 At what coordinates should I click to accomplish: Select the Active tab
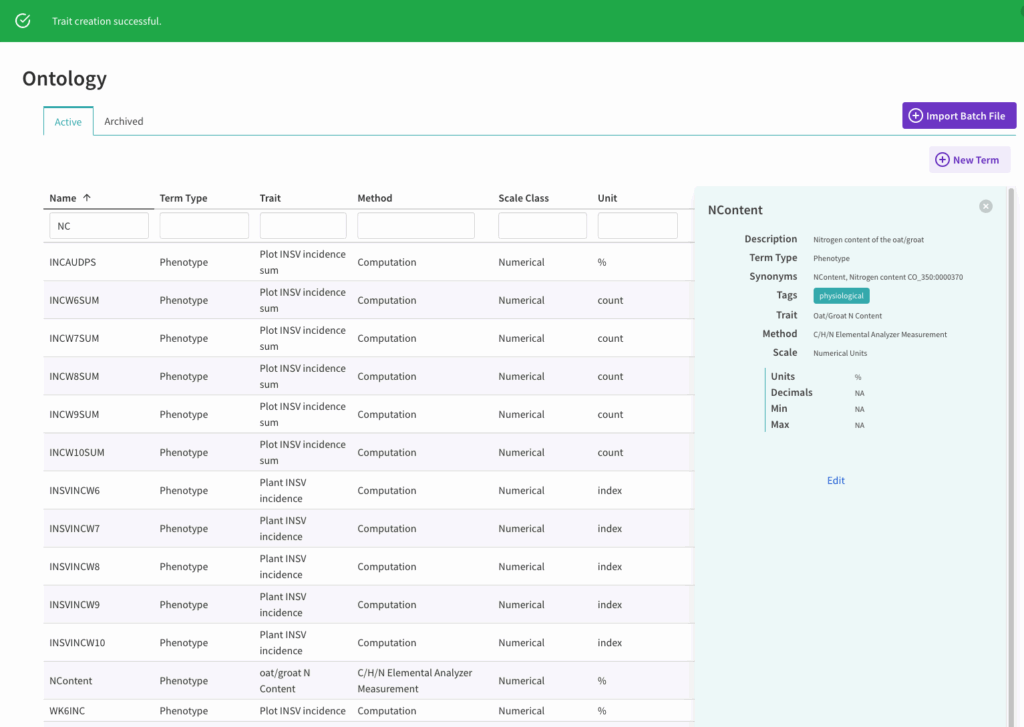[68, 122]
